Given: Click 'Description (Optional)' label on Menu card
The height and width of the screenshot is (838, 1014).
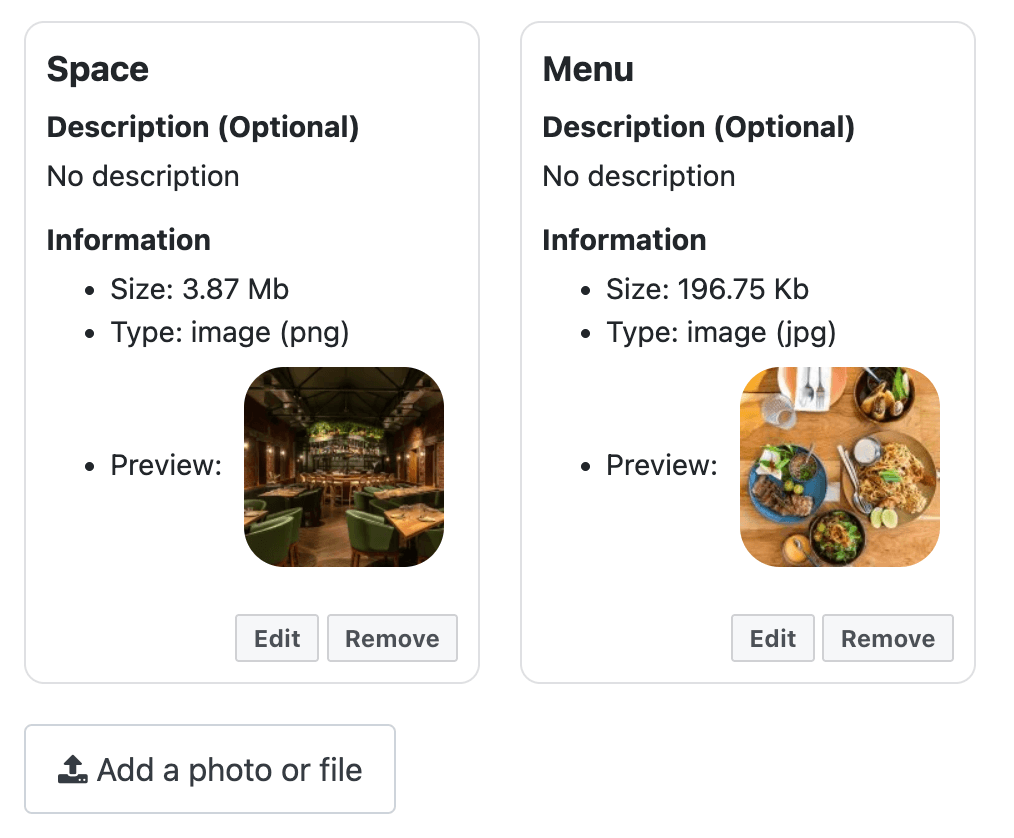Looking at the screenshot, I should [x=699, y=127].
